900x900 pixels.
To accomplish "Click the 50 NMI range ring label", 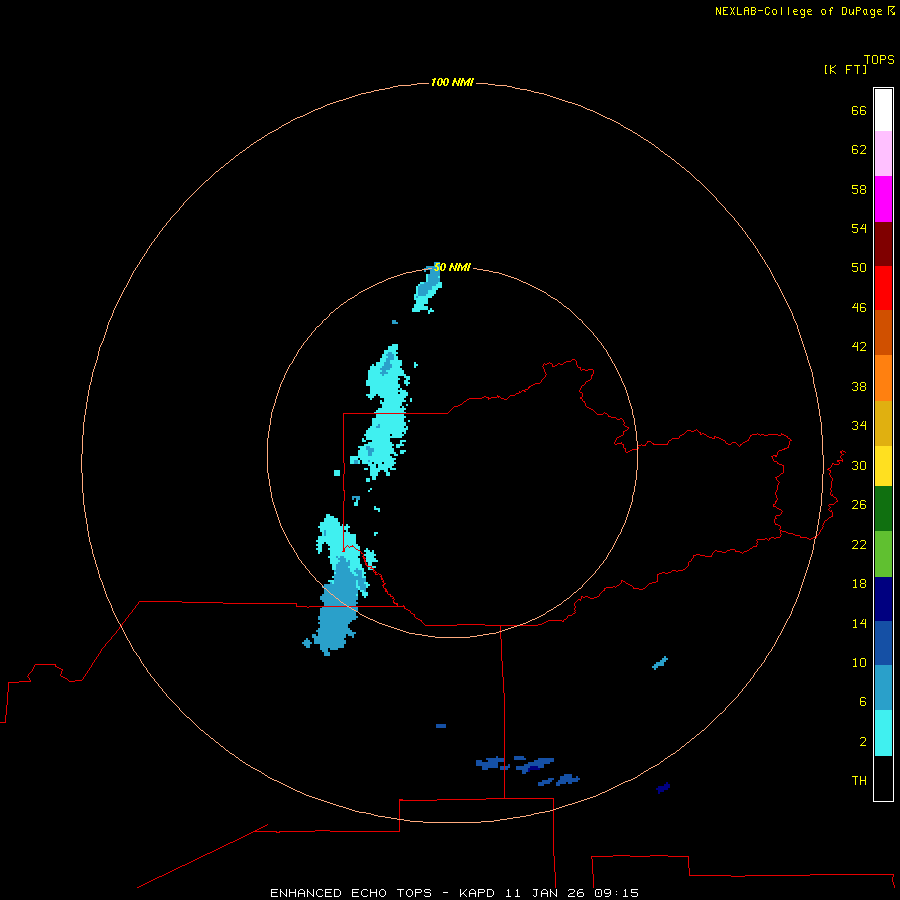I will pyautogui.click(x=452, y=267).
